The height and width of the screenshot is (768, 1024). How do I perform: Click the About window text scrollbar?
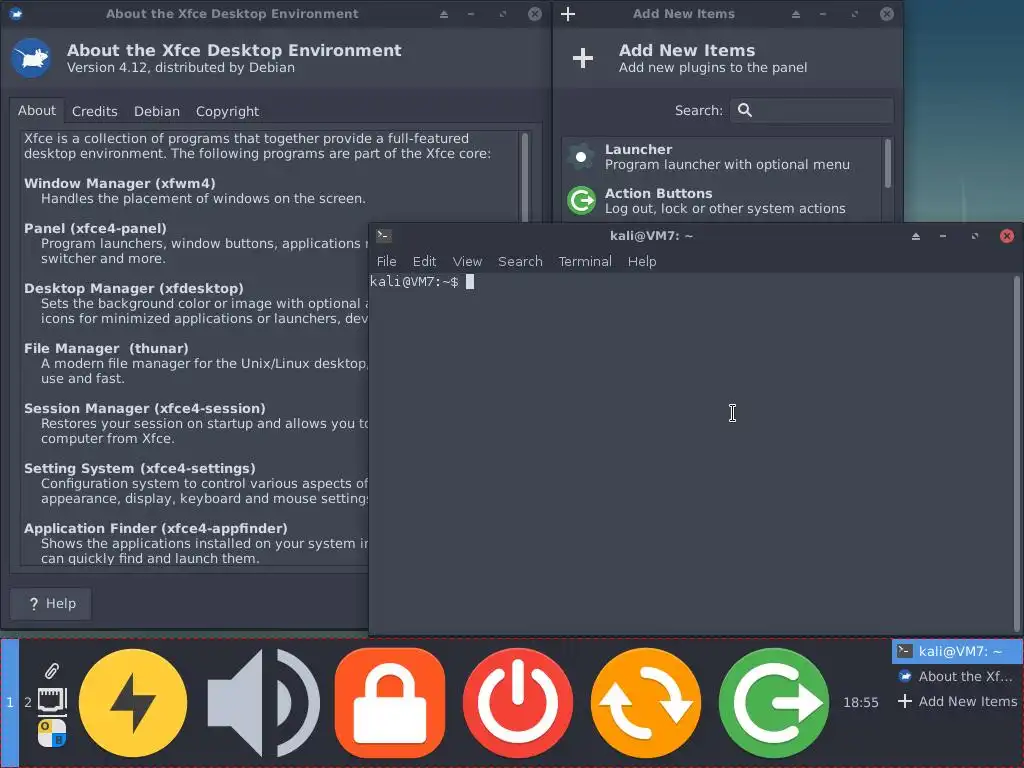coord(524,178)
